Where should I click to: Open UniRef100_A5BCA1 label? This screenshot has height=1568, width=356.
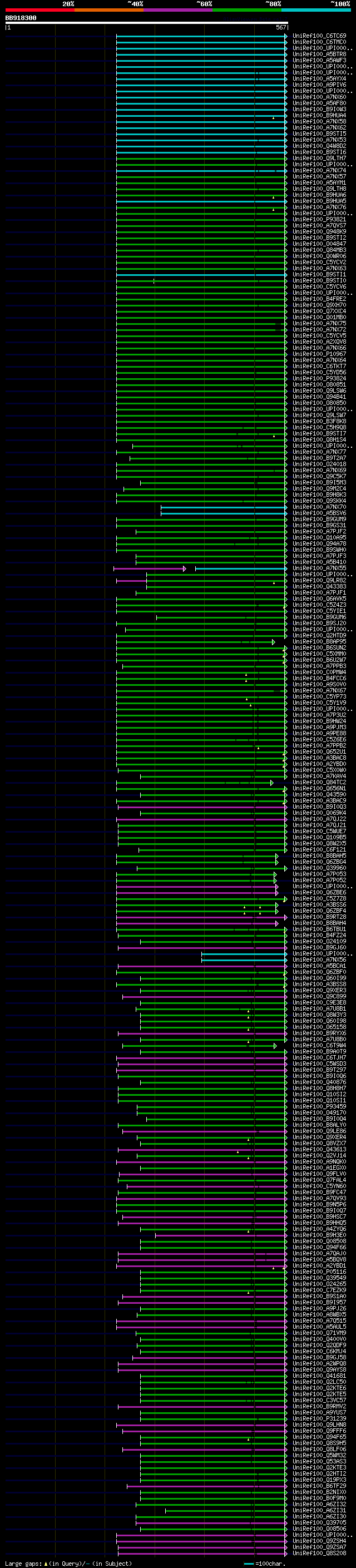[319, 966]
